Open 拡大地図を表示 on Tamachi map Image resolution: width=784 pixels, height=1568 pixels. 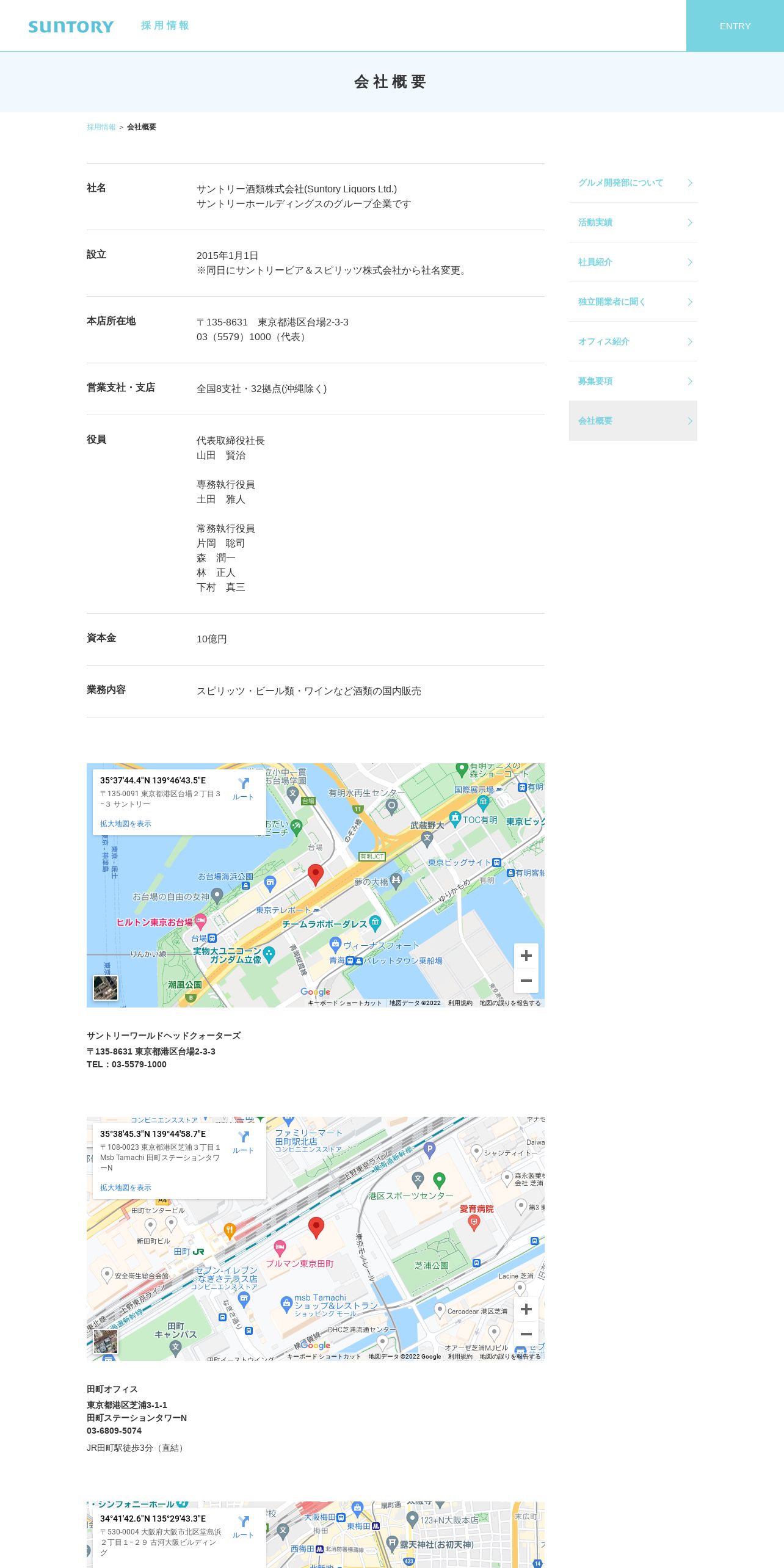pos(126,1188)
